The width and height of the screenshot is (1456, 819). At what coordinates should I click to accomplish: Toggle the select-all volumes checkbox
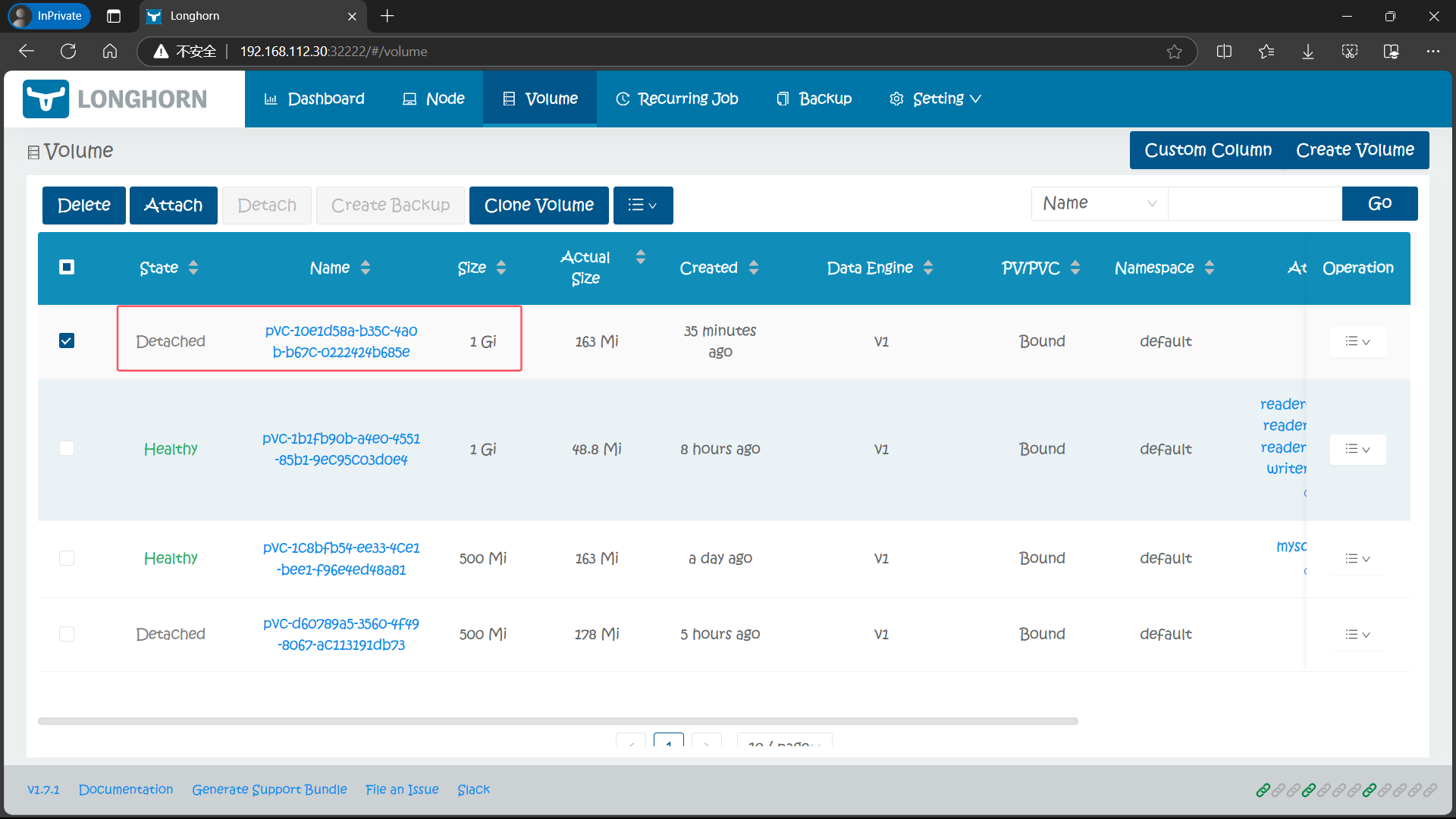coord(67,267)
